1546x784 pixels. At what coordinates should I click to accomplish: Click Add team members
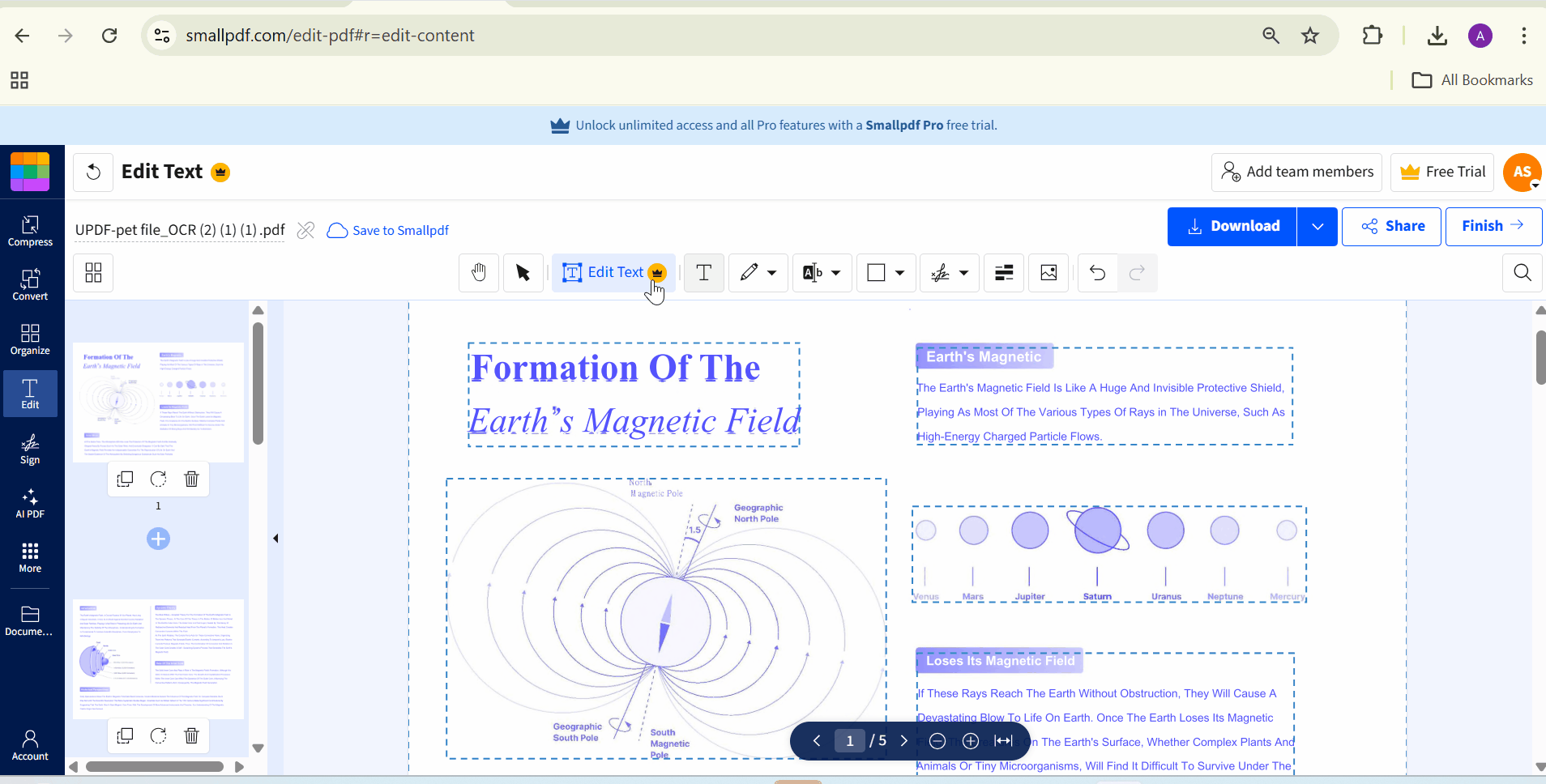[x=1296, y=172]
